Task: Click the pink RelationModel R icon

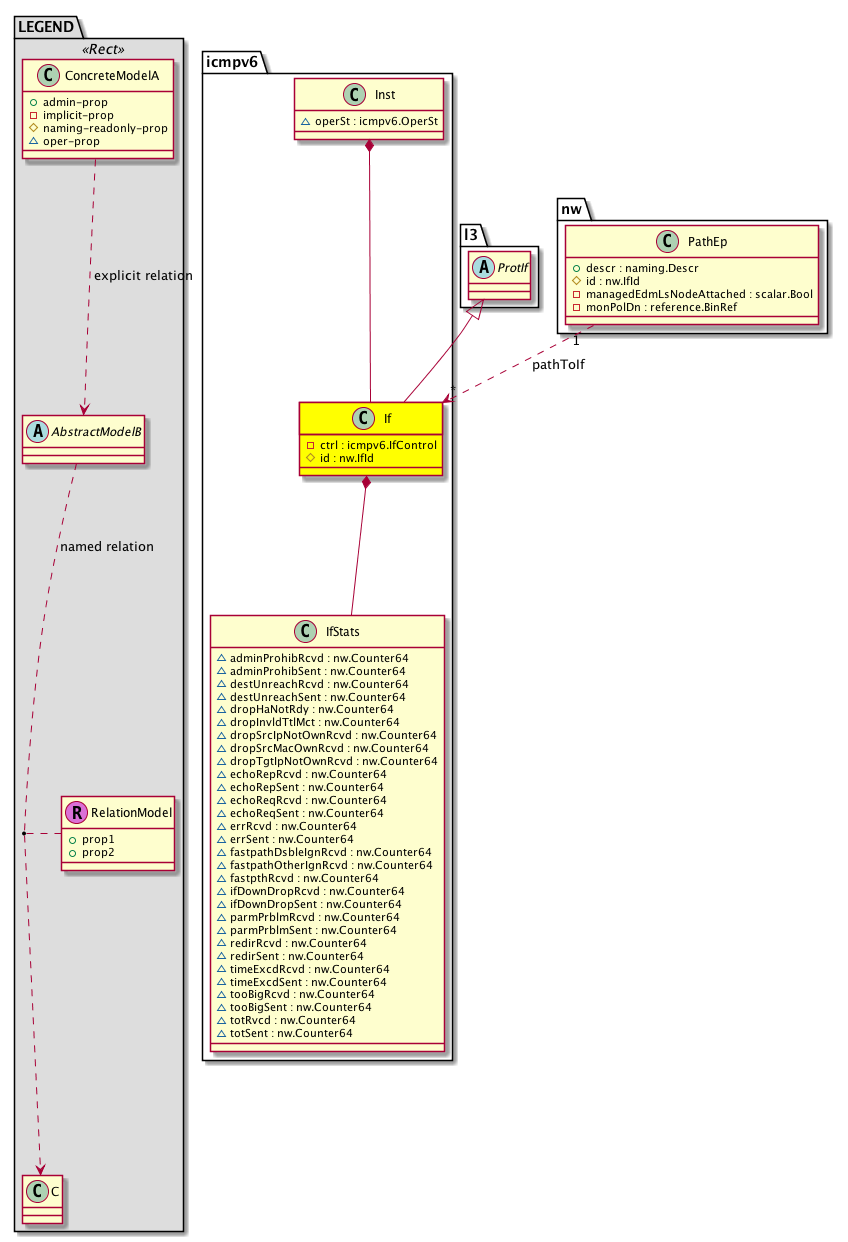Action: coord(76,813)
